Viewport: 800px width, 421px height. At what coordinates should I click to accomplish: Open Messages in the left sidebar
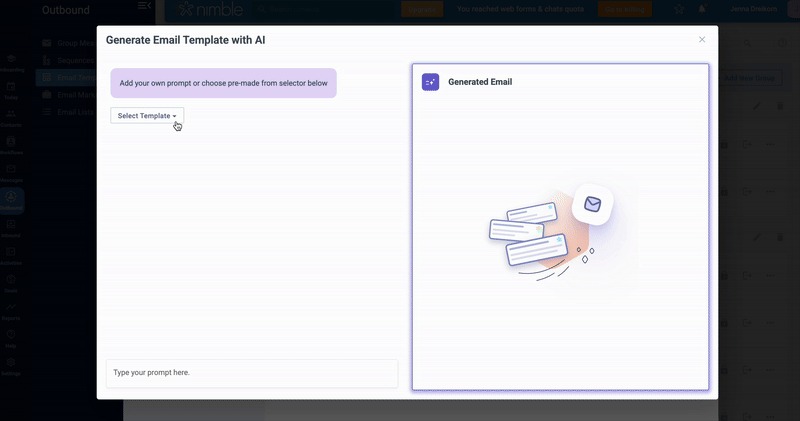[11, 174]
